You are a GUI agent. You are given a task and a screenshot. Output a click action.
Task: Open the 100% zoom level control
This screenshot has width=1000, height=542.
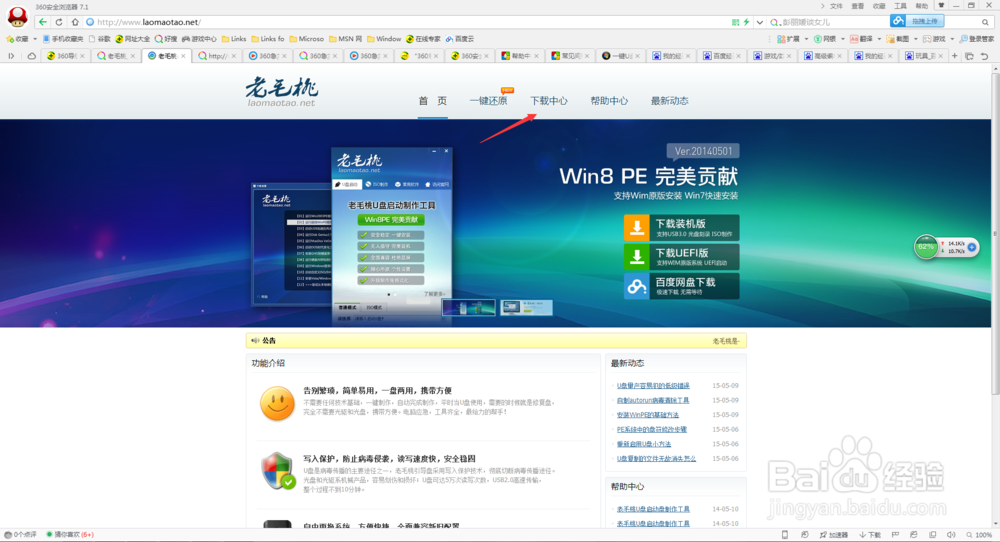pos(979,535)
